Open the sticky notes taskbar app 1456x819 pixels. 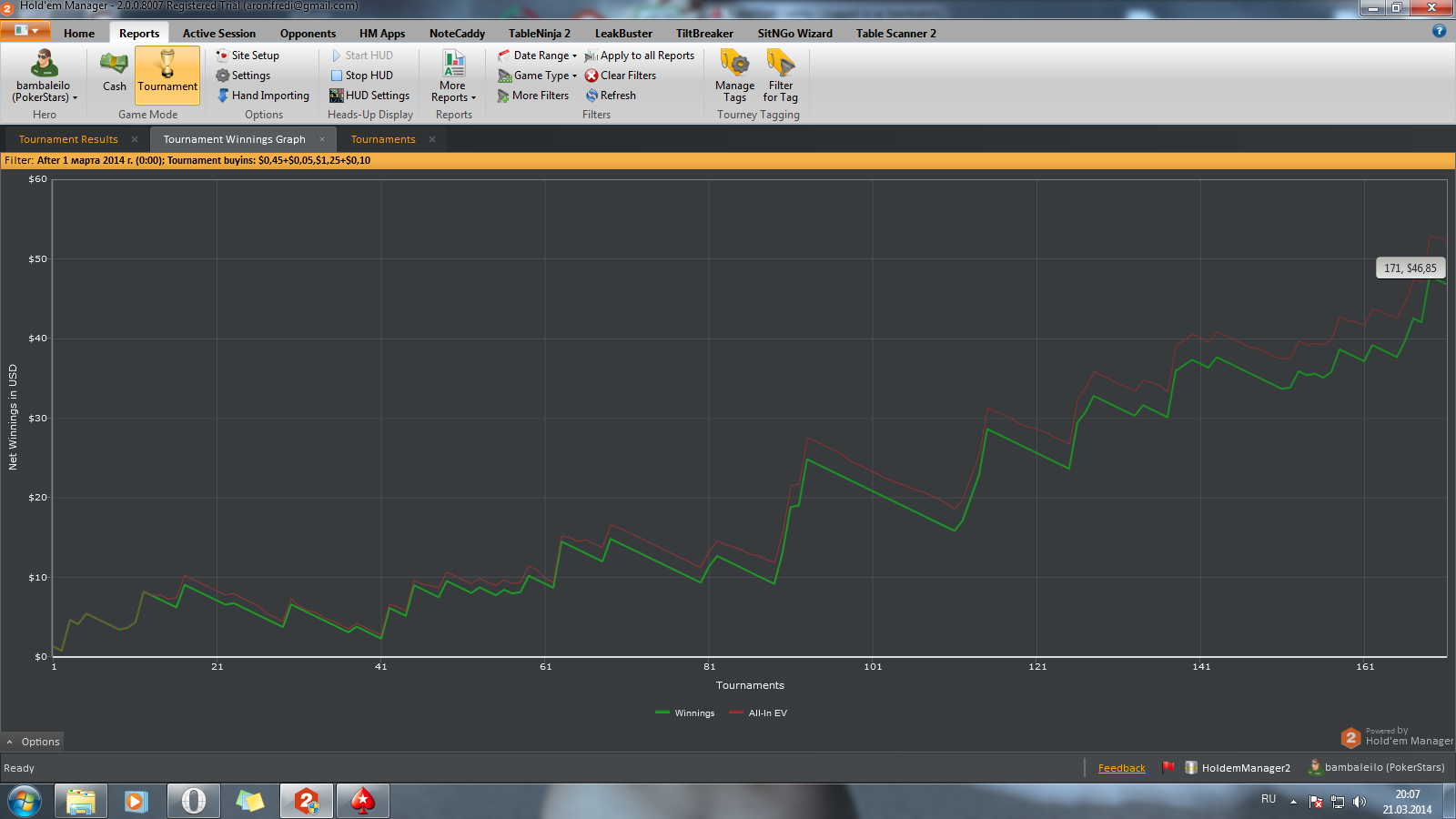click(249, 802)
